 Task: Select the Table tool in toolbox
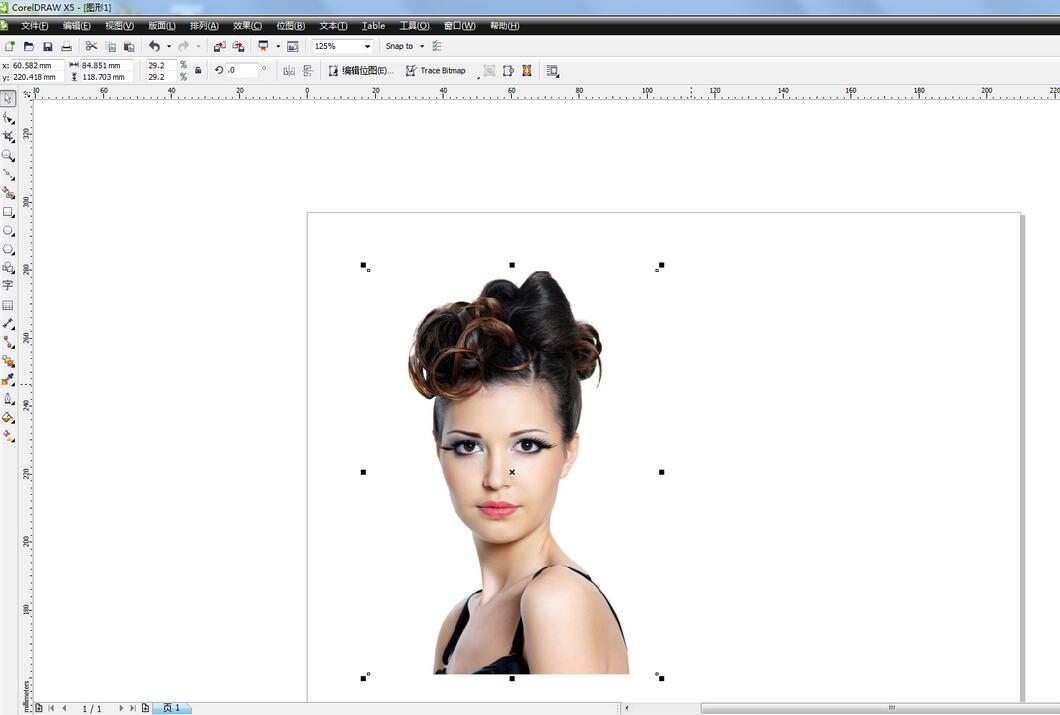click(x=8, y=306)
